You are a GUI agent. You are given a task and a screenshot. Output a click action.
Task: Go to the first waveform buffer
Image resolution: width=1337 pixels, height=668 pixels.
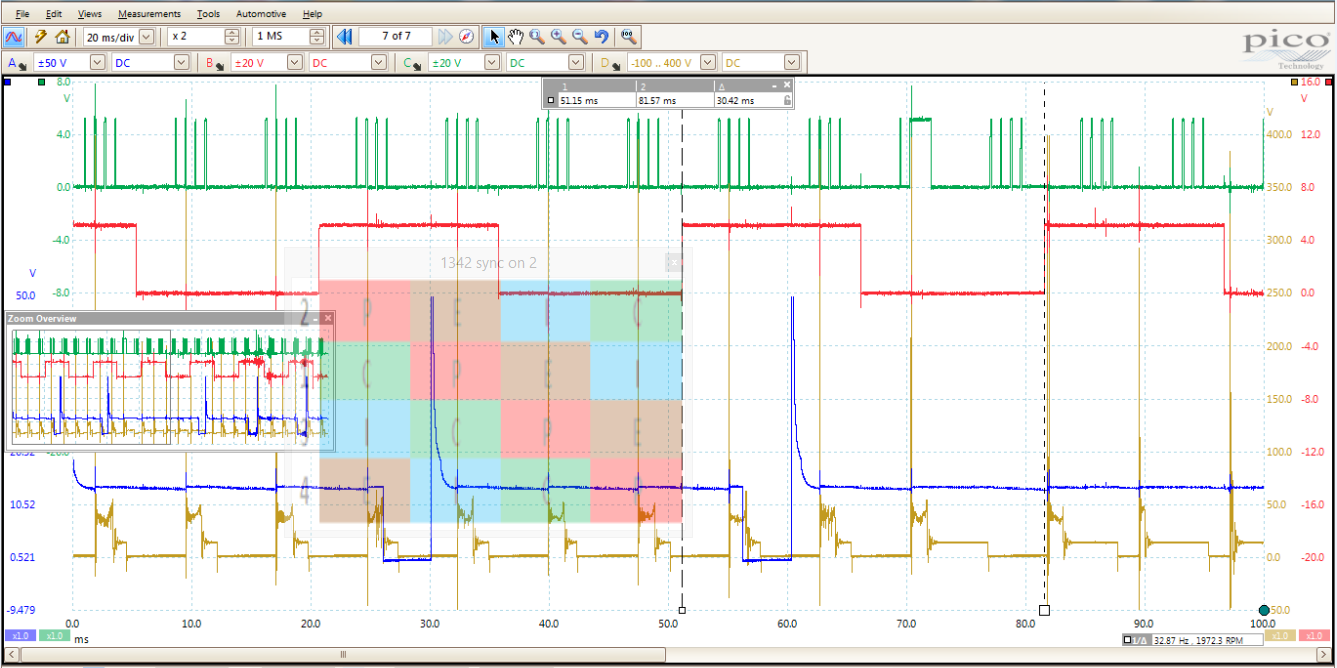point(345,37)
